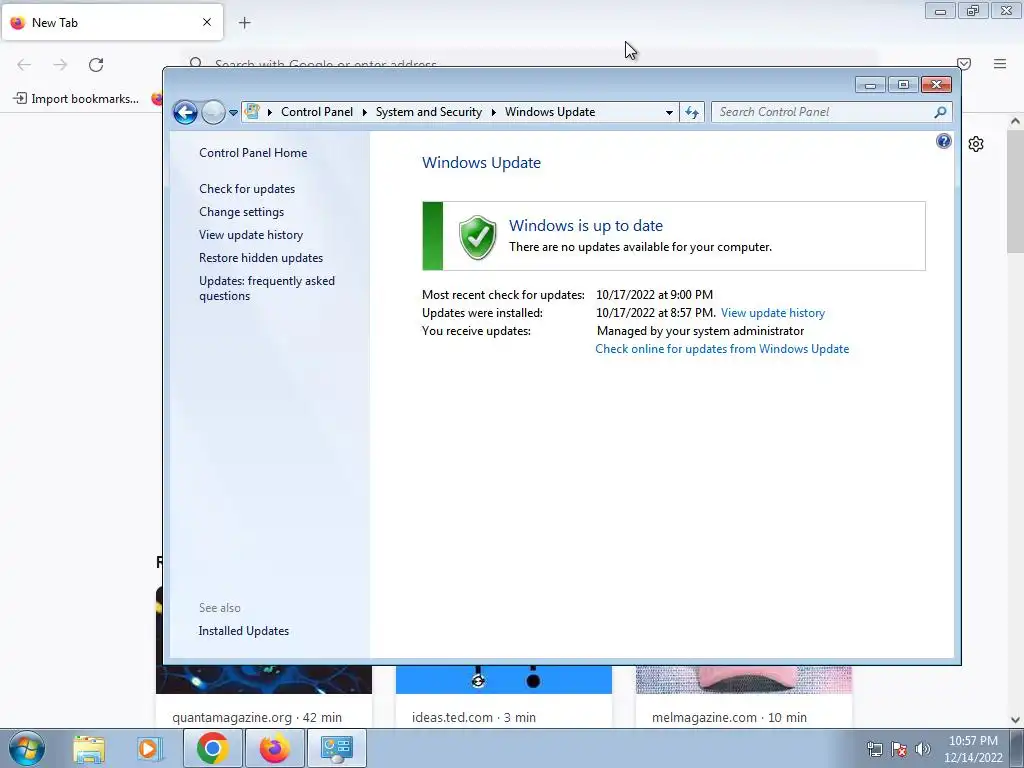The width and height of the screenshot is (1024, 768).
Task: Open the Windows Start menu
Action: pyautogui.click(x=26, y=748)
